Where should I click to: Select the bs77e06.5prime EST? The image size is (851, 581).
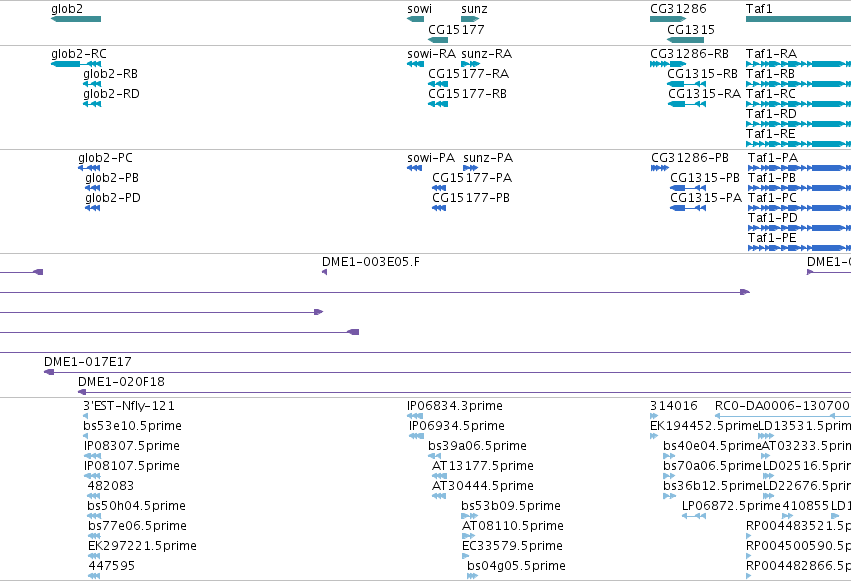[x=137, y=527]
